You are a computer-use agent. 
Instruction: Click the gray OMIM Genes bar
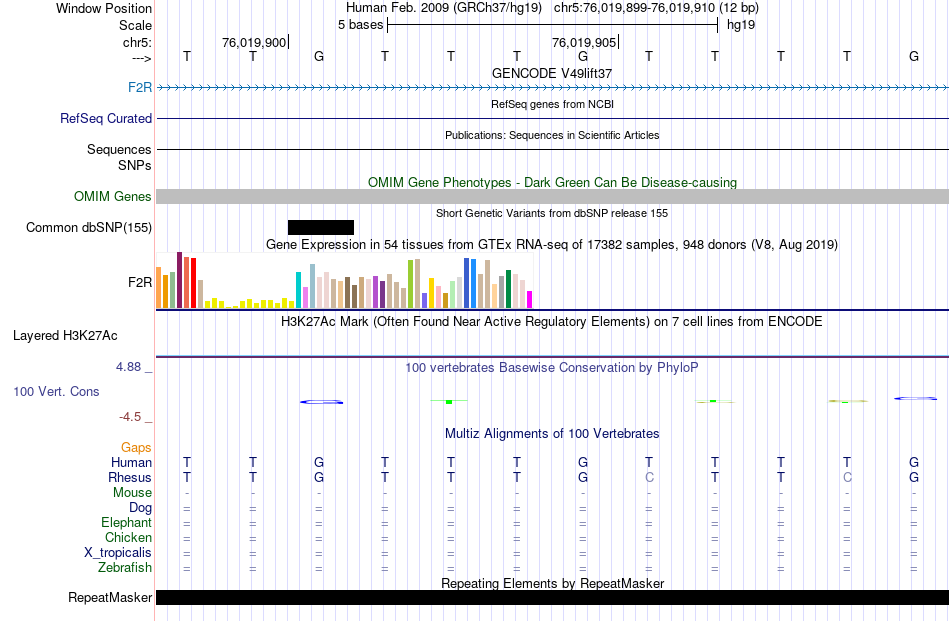click(x=553, y=196)
